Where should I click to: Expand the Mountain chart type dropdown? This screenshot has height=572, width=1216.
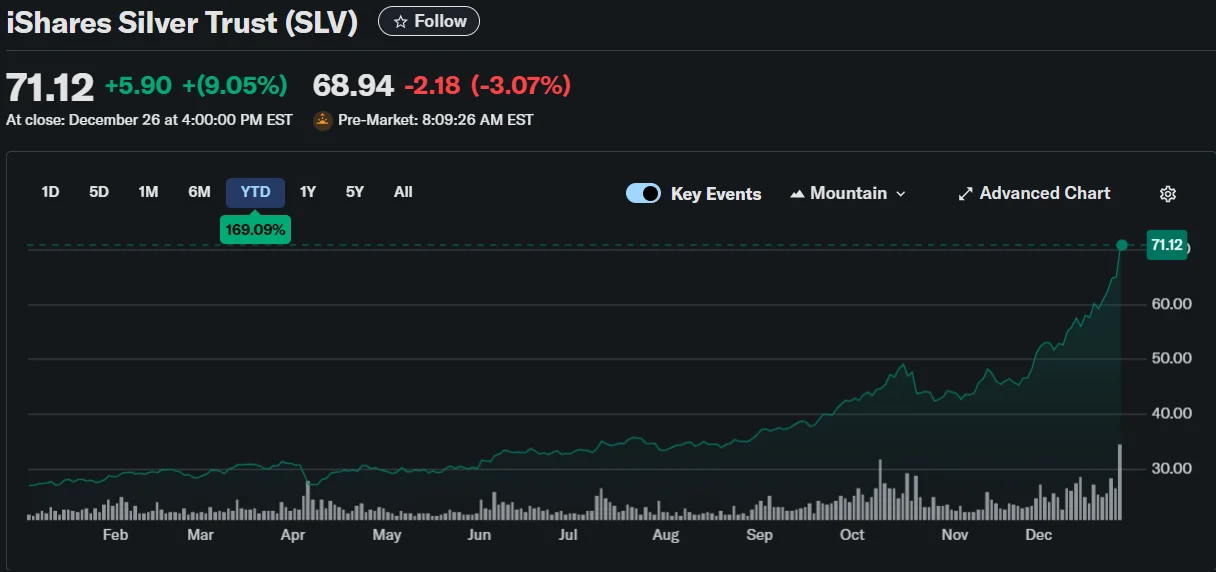848,194
